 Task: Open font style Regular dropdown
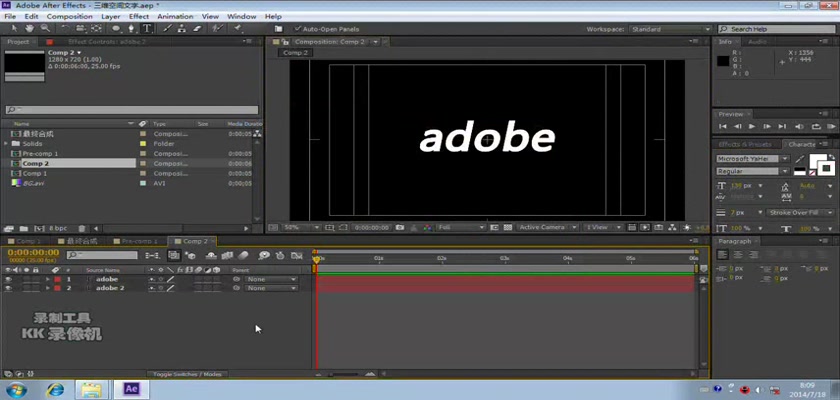point(752,171)
